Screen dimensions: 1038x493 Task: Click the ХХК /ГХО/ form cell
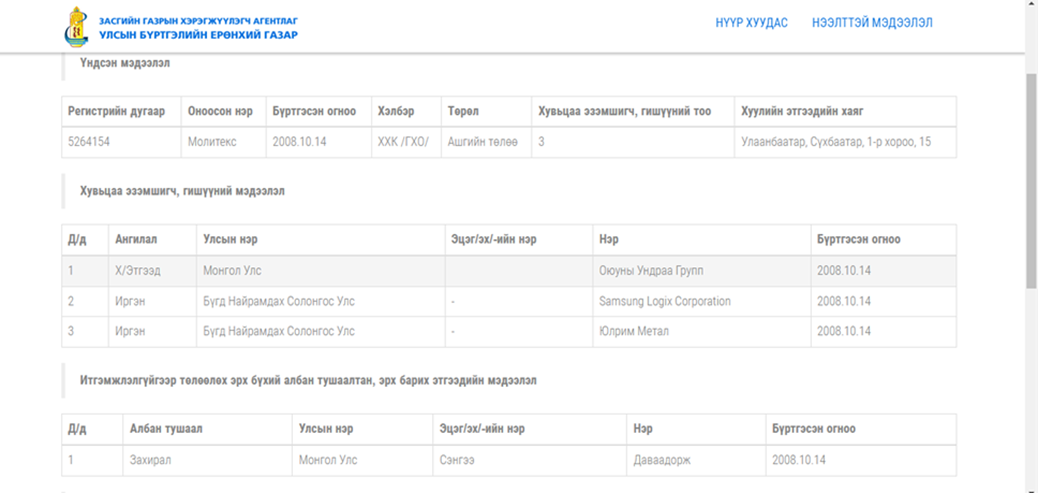[x=406, y=142]
